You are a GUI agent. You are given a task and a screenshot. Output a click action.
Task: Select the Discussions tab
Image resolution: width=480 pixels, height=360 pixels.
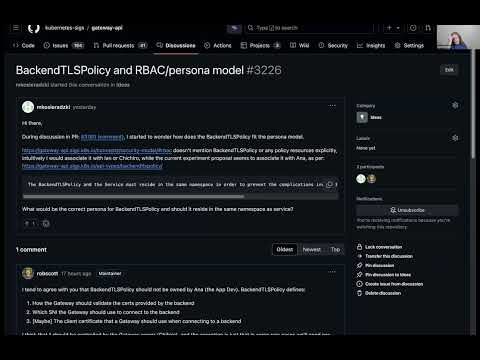click(176, 45)
